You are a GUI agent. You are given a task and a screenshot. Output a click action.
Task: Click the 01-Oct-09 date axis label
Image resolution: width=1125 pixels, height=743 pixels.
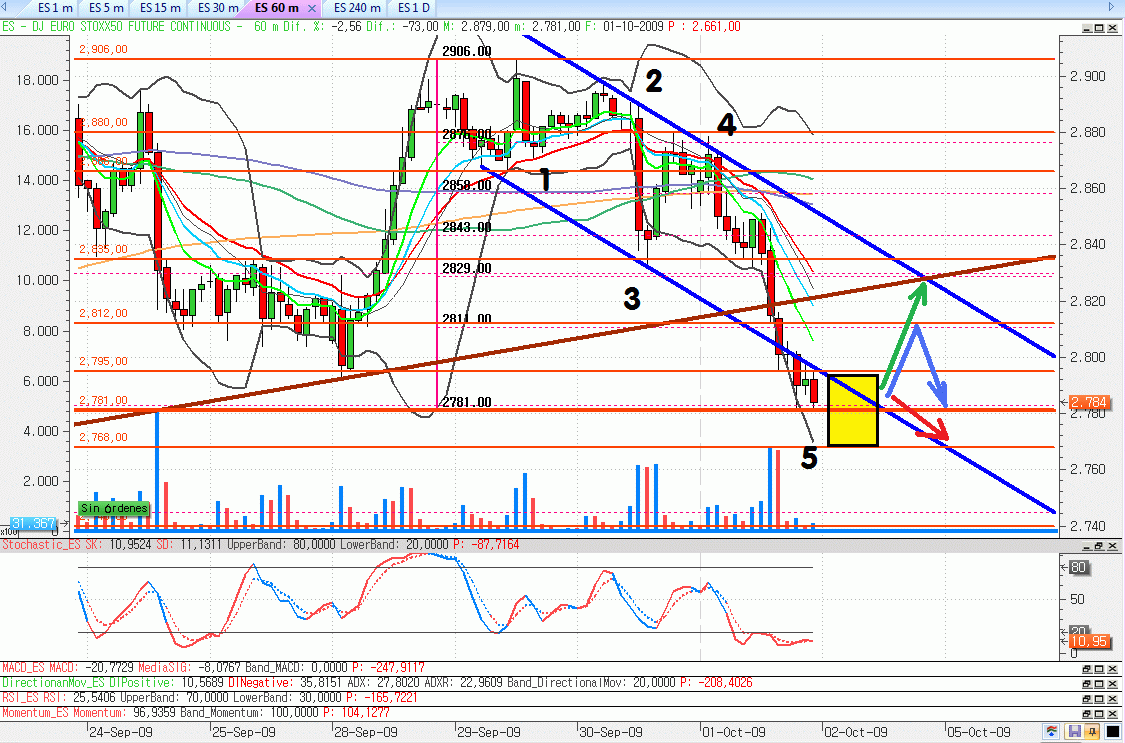coord(735,732)
